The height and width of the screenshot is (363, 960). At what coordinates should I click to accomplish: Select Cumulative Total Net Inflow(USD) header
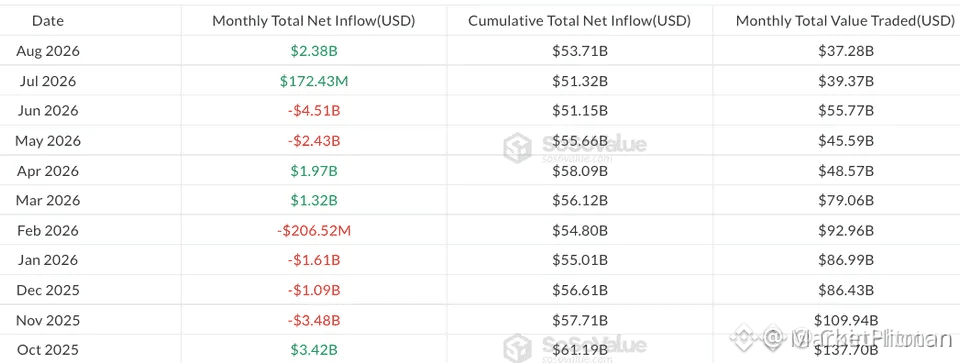click(580, 20)
